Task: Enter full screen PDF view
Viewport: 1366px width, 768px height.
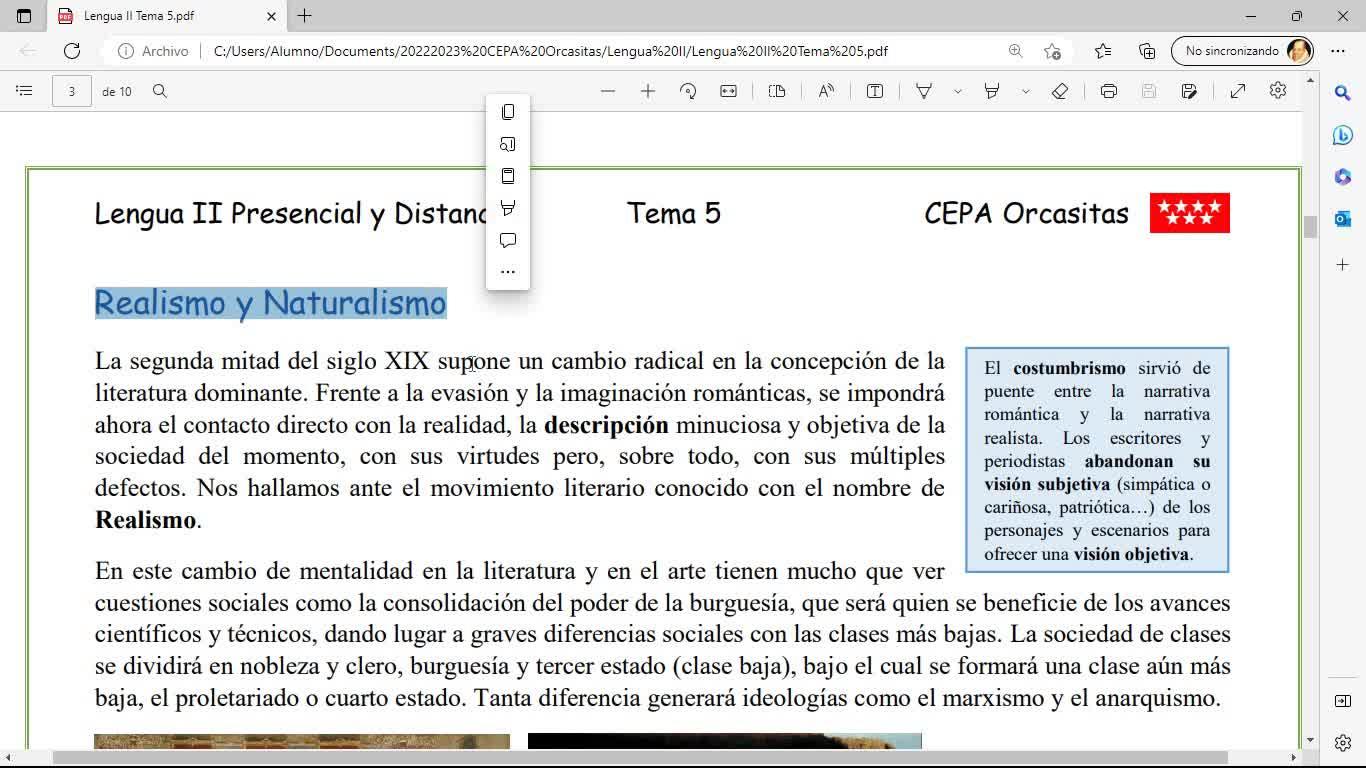Action: point(1238,91)
